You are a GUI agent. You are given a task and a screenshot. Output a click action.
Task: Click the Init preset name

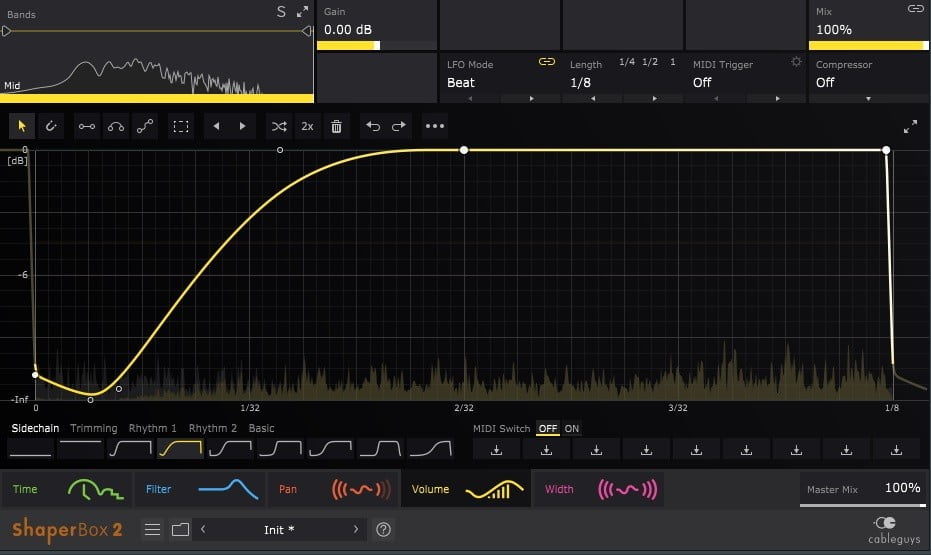(279, 529)
